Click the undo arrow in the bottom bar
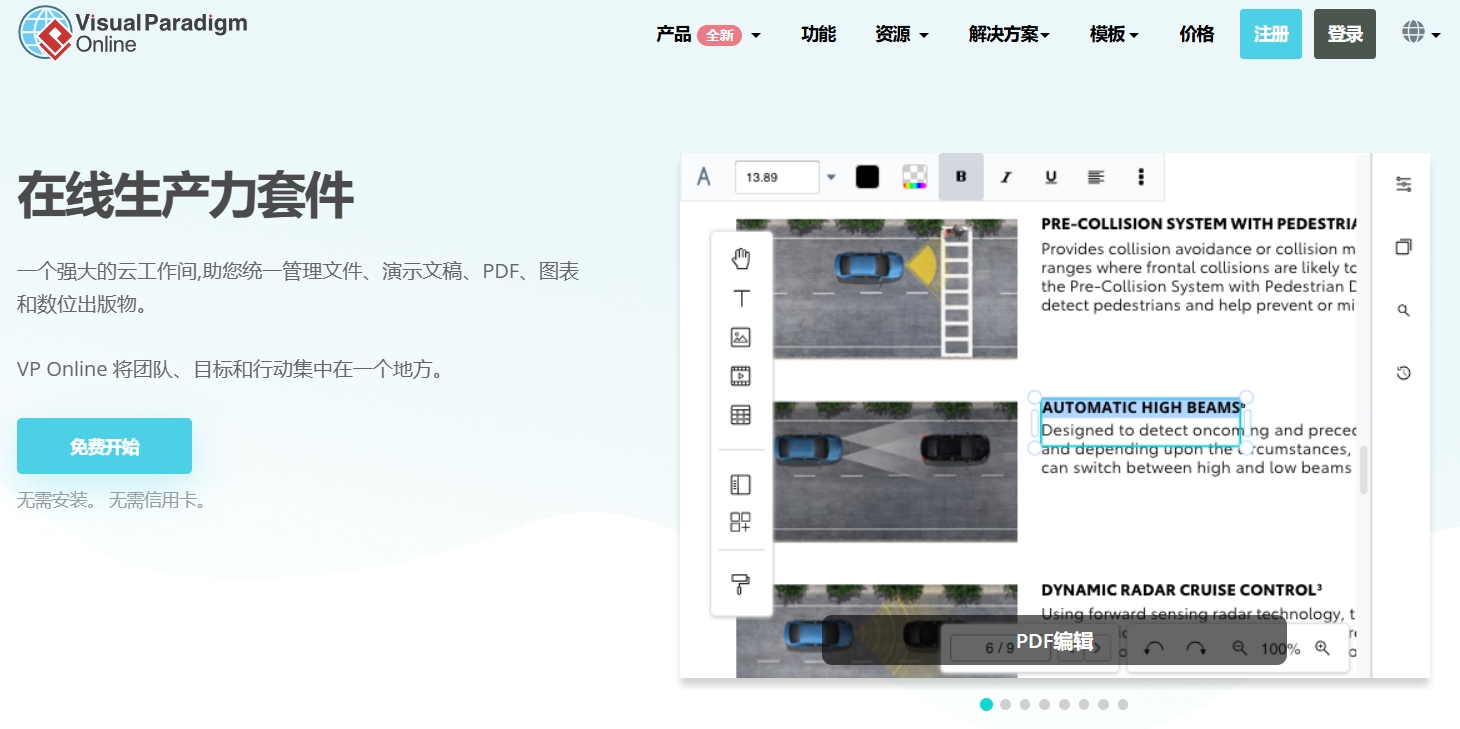This screenshot has height=729, width=1460. click(x=1154, y=648)
